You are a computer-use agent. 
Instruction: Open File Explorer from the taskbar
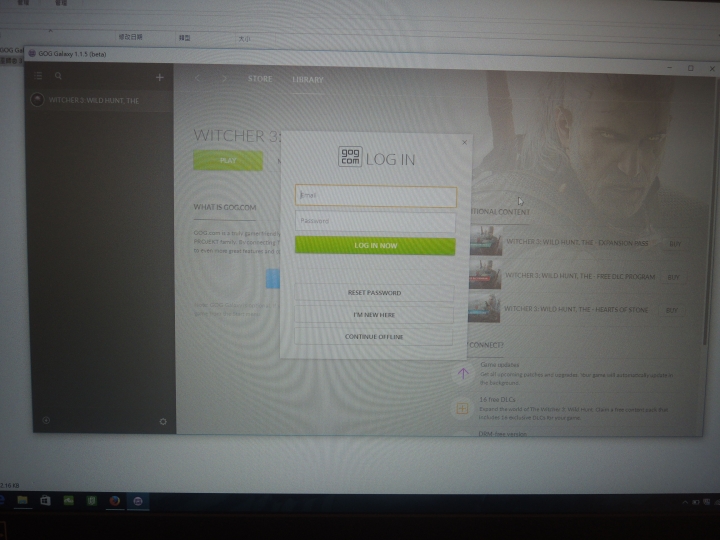22,500
